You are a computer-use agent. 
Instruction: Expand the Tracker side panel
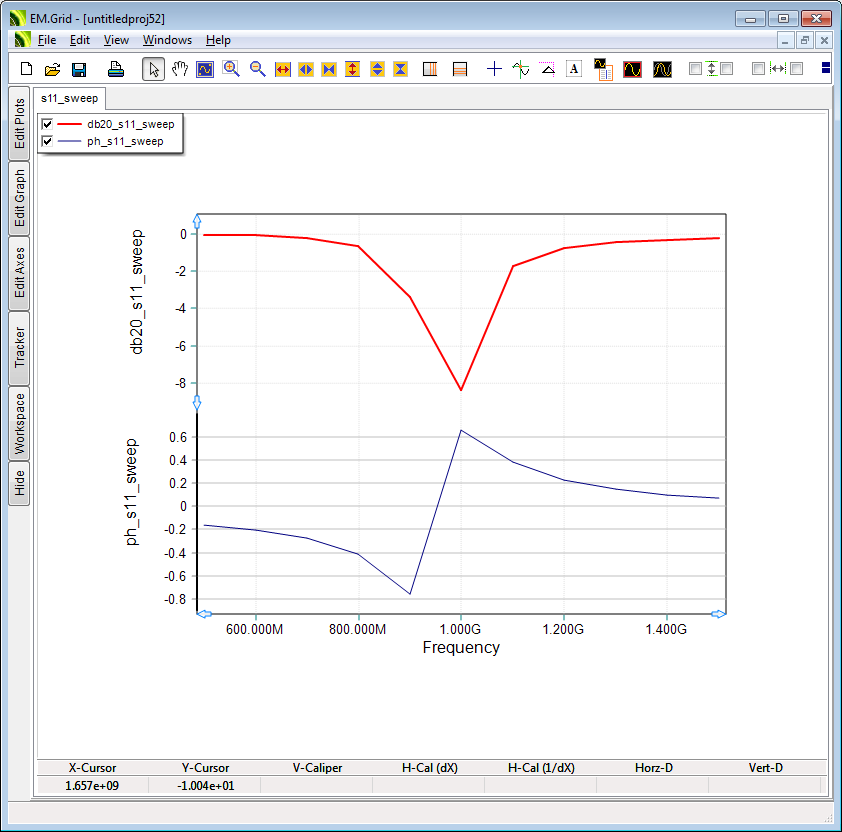[20, 348]
